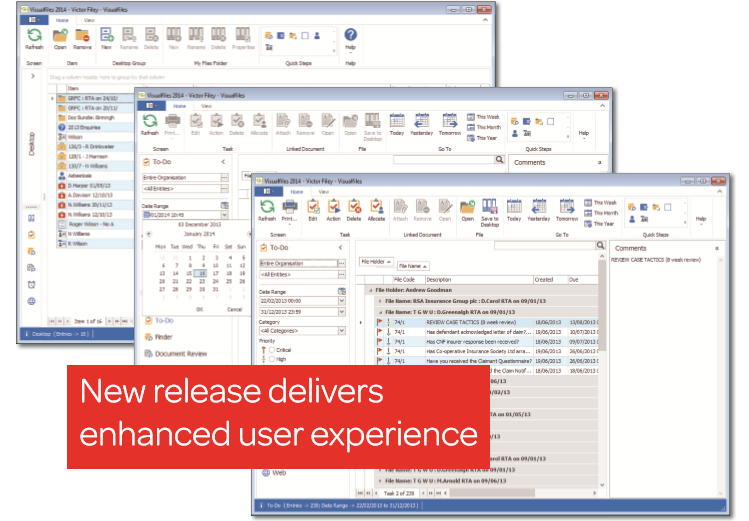Click Refresh in the back Desktop window

(x=34, y=39)
